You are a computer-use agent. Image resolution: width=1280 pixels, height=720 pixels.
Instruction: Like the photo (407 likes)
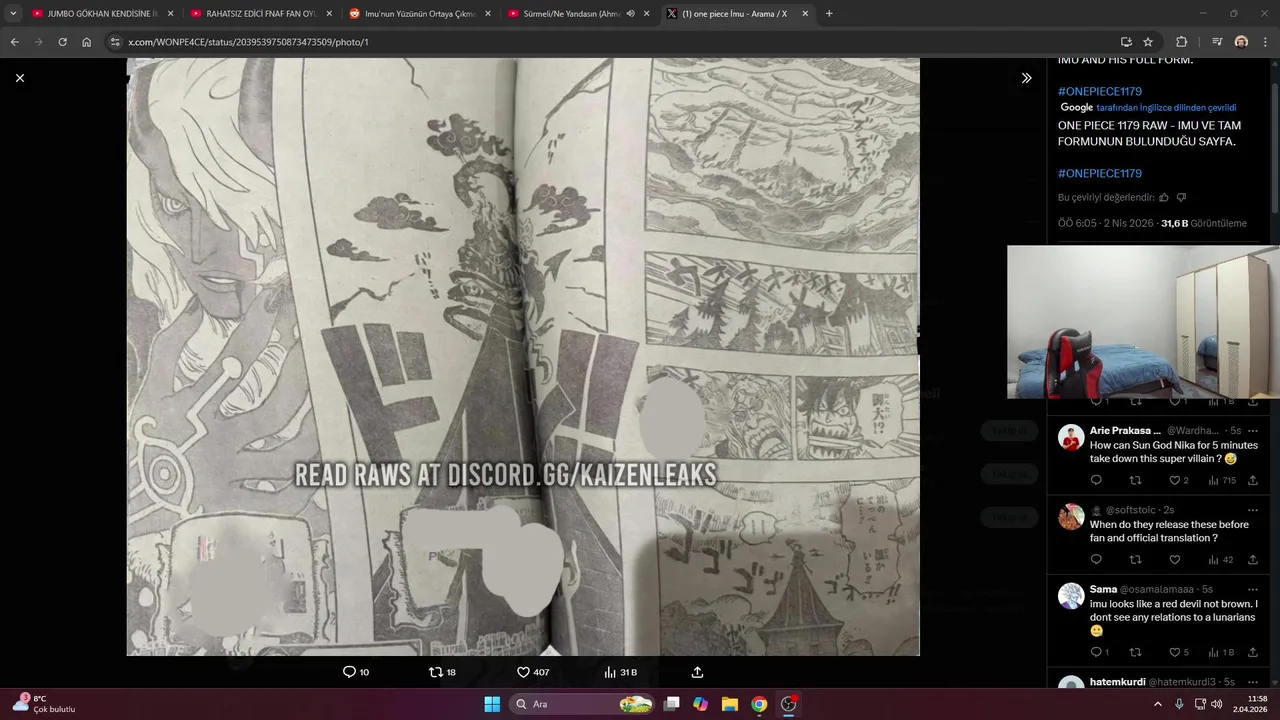click(533, 672)
